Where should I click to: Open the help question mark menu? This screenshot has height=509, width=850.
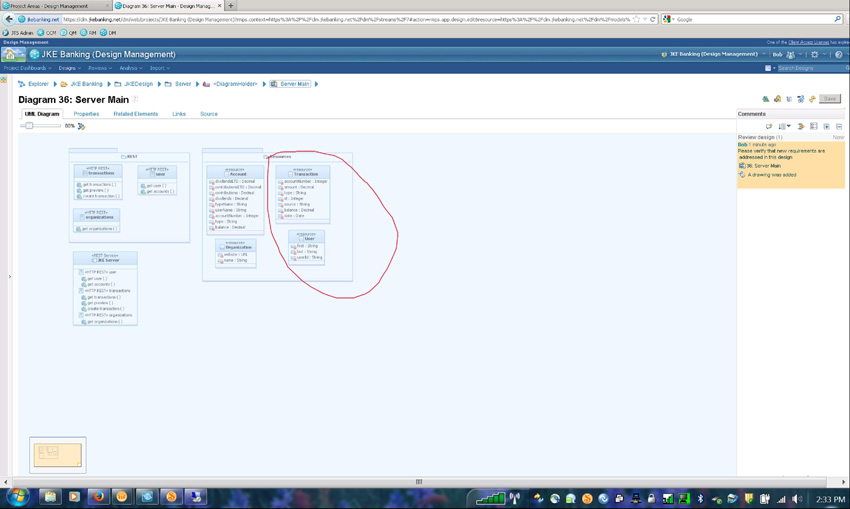(x=839, y=54)
